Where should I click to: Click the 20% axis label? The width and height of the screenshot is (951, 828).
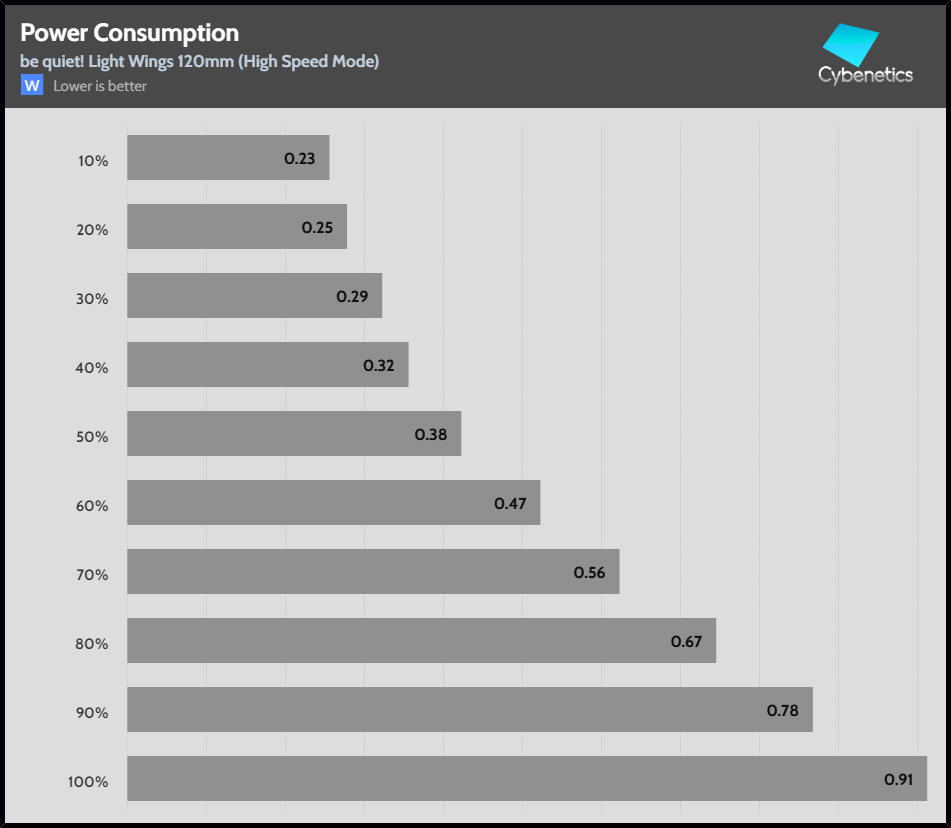(92, 230)
